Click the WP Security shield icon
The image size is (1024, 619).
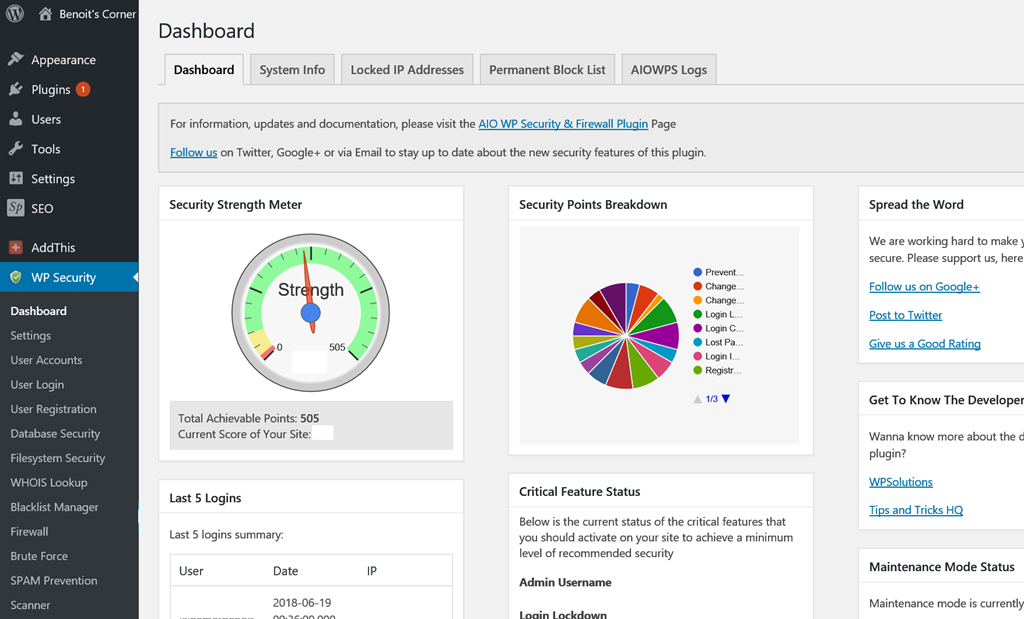click(x=16, y=277)
